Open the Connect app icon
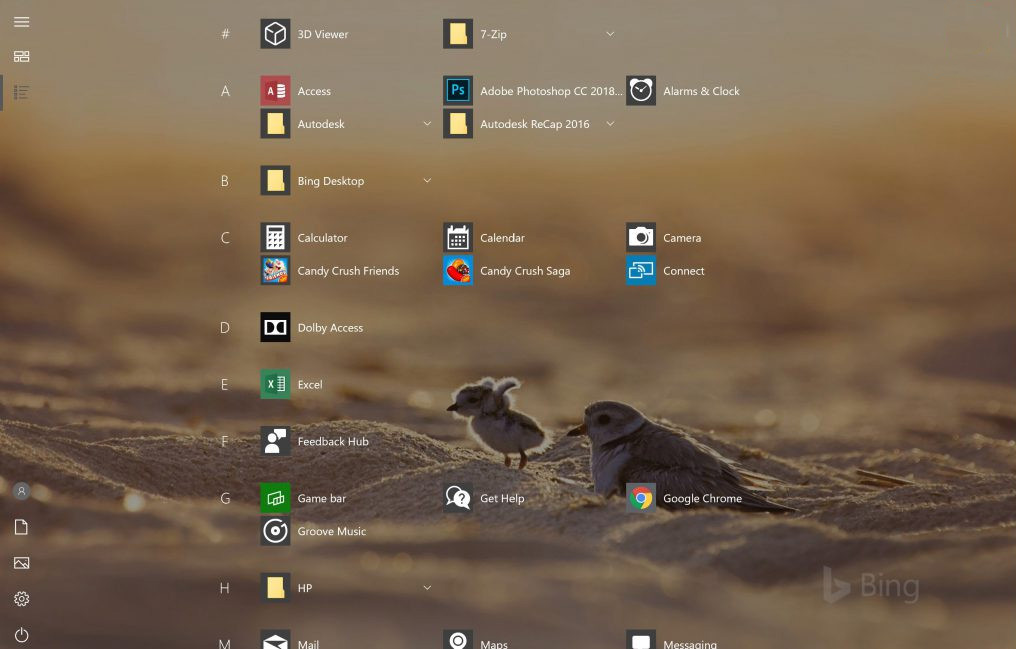Image resolution: width=1016 pixels, height=649 pixels. pos(641,271)
